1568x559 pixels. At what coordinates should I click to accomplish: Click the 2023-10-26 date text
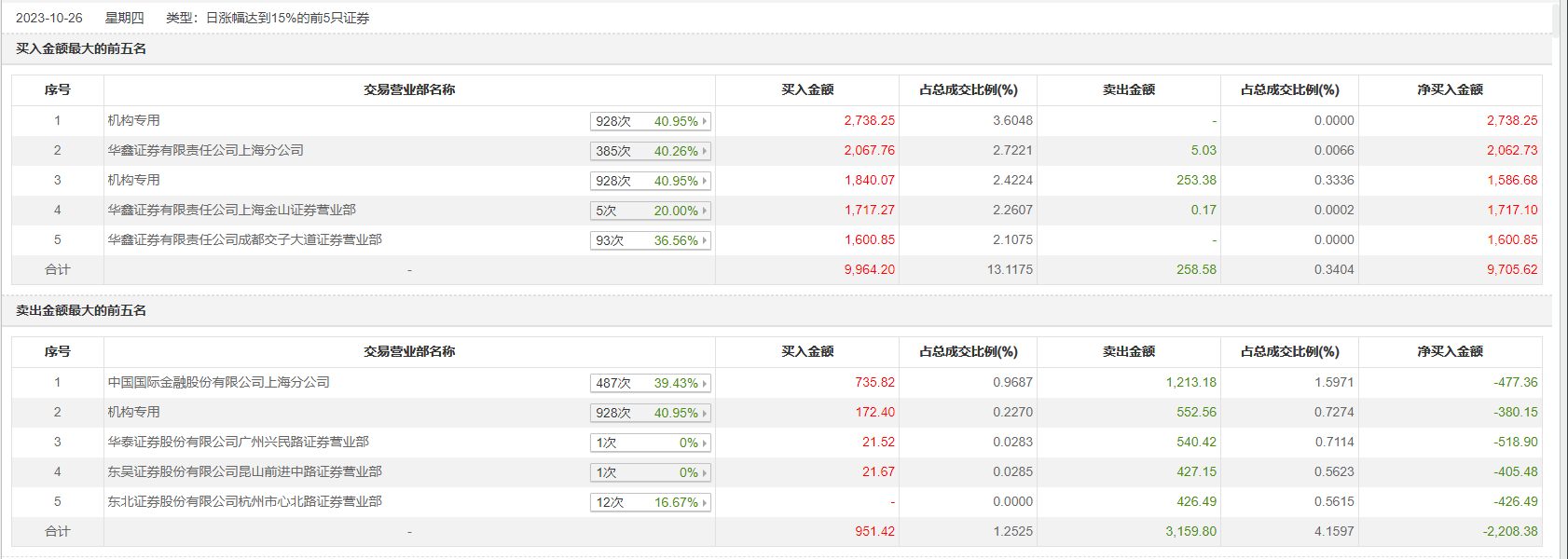click(48, 18)
